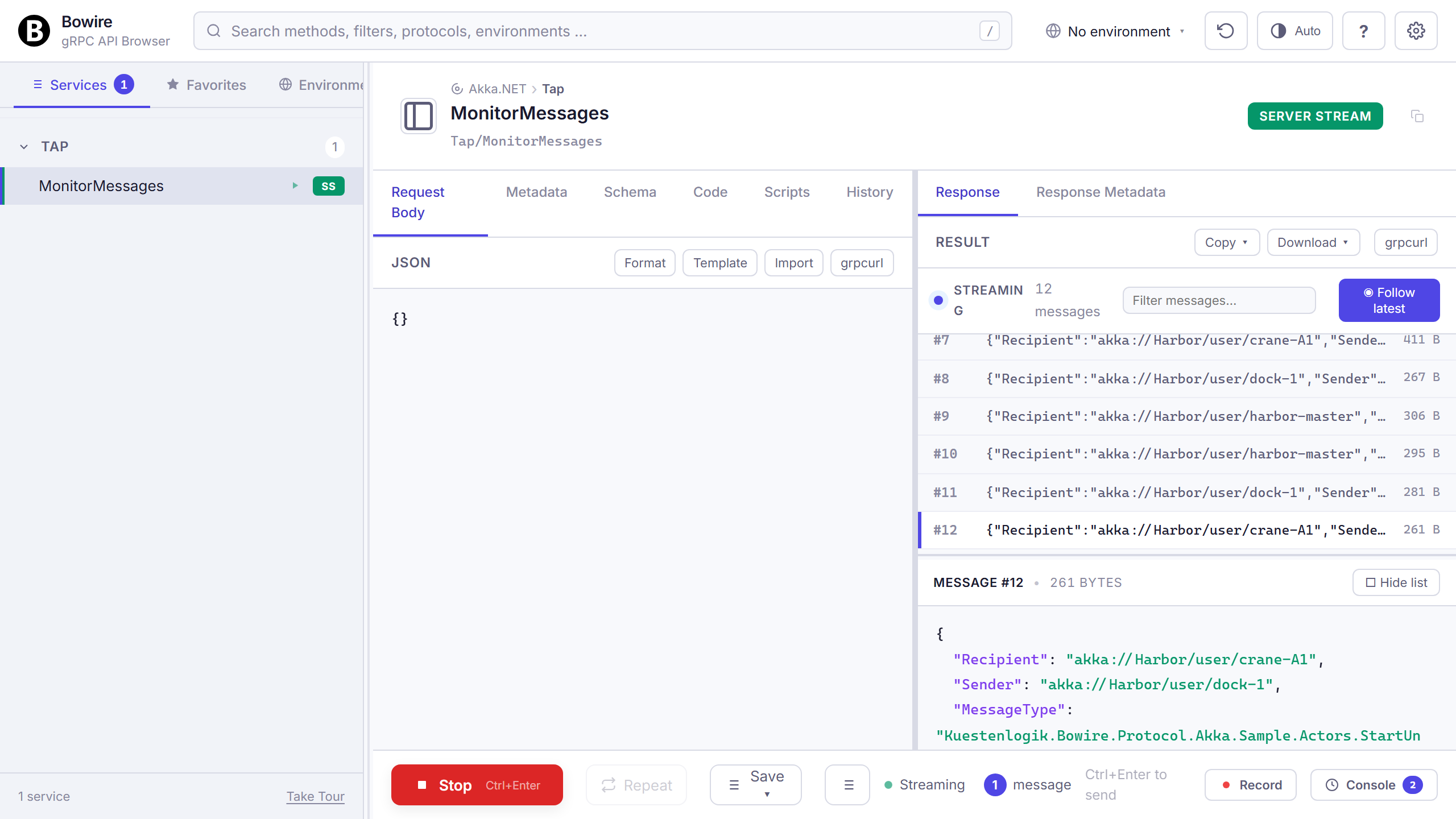1456x819 pixels.
Task: Switch to the Environments tab
Action: (x=320, y=85)
